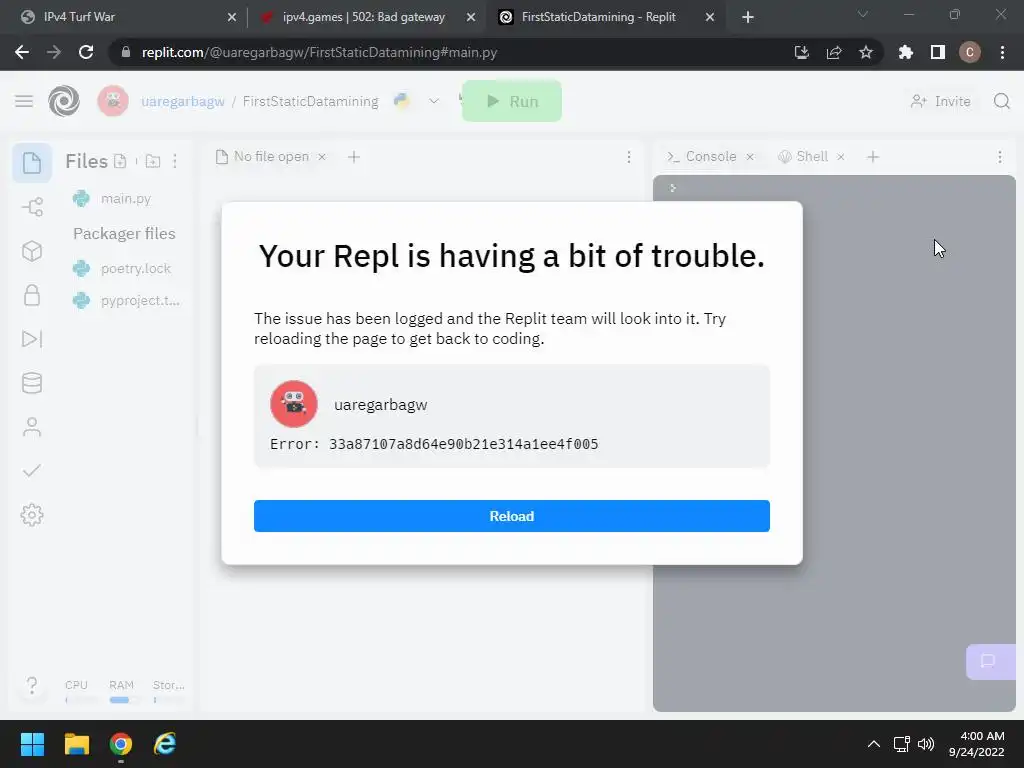Open the Chrome three-dot menu
The width and height of the screenshot is (1024, 768).
[x=1002, y=52]
